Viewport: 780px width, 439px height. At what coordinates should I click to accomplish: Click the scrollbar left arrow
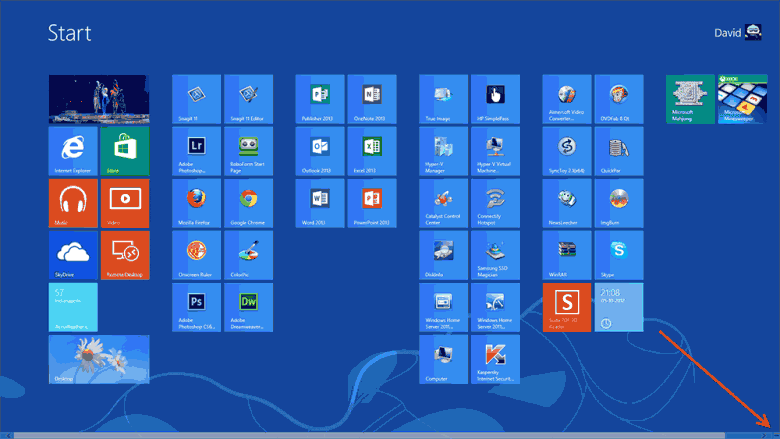(x=8, y=436)
